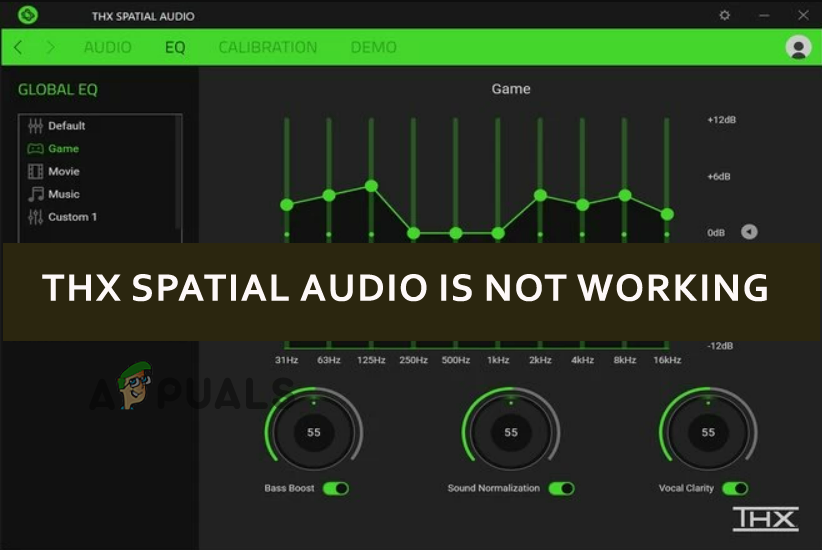Screen dimensions: 822x550
Task: Click the Game title above the equalizer
Action: pos(511,89)
